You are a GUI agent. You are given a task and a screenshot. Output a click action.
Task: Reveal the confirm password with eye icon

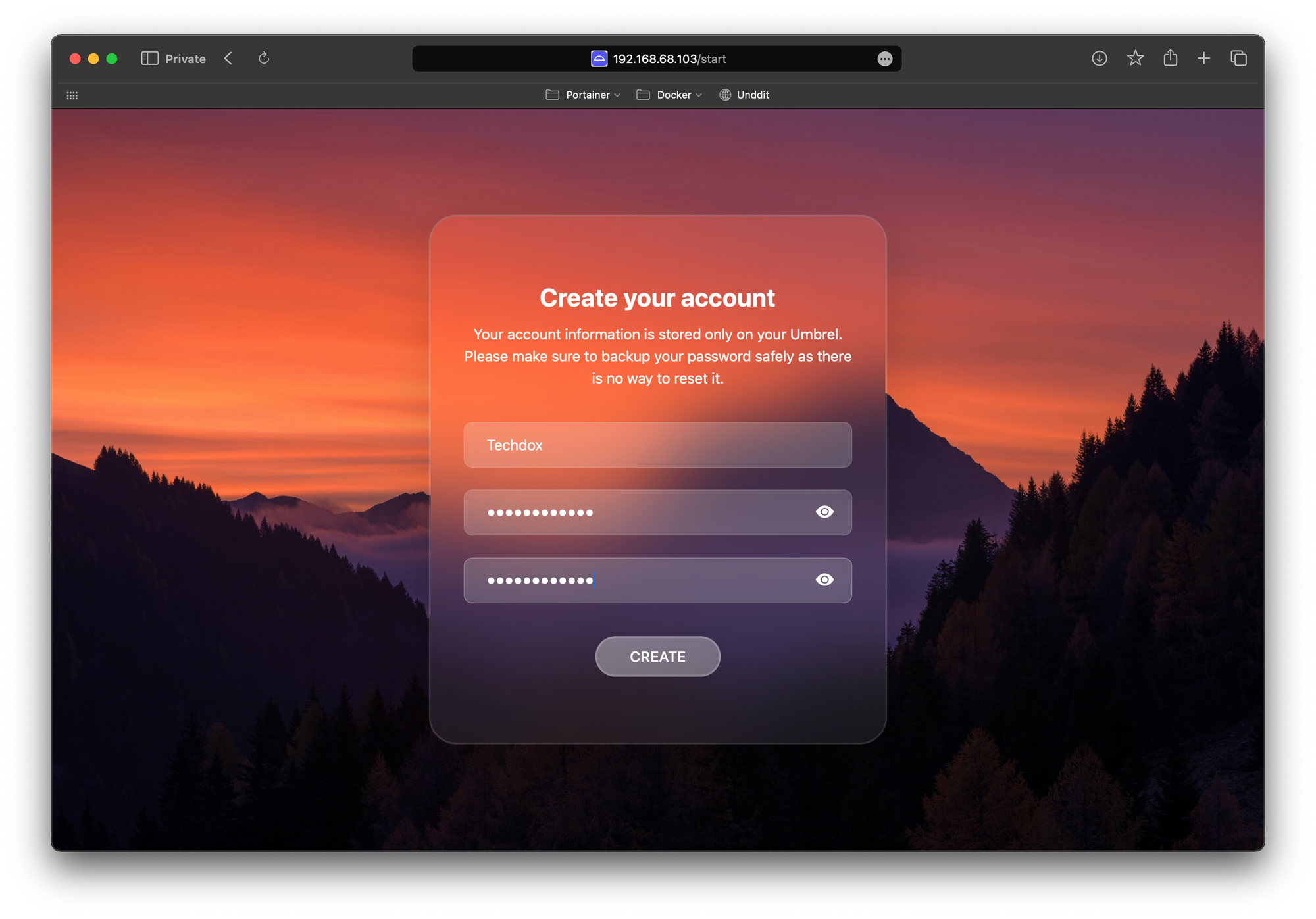tap(824, 580)
